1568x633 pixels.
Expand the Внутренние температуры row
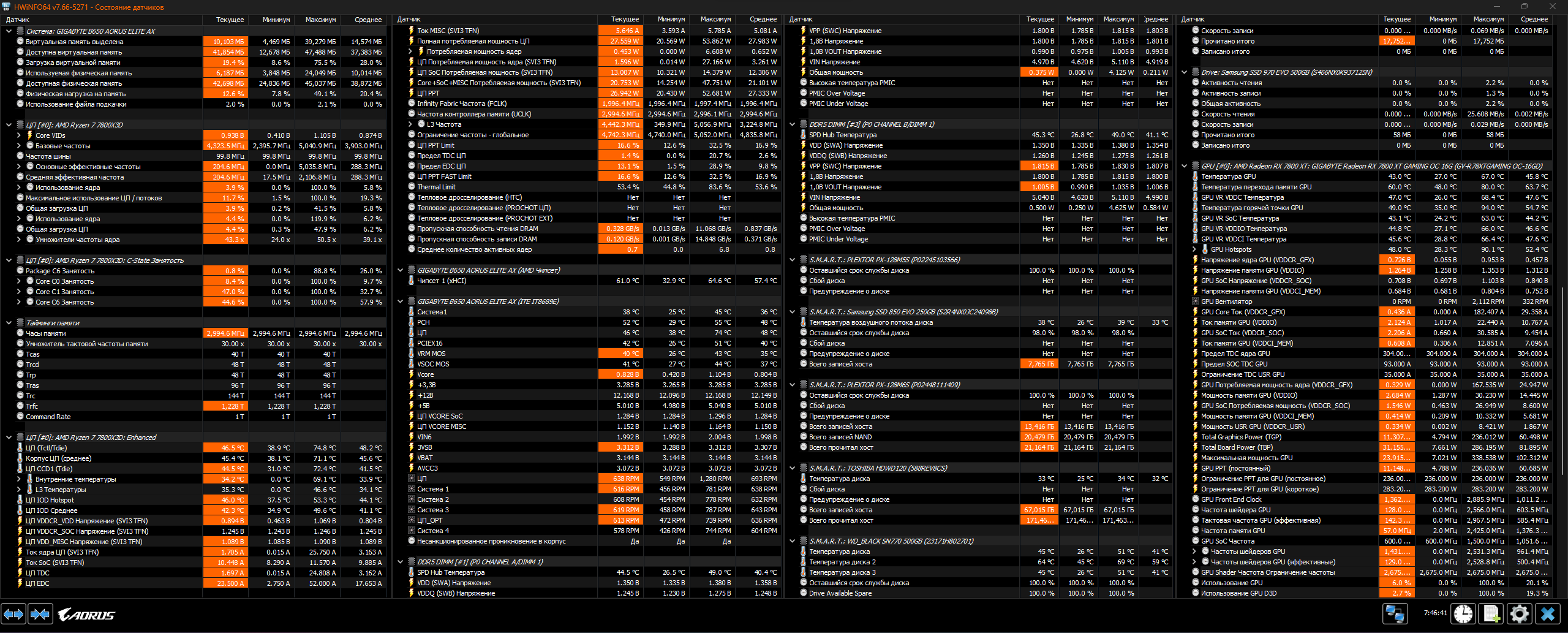tap(18, 479)
